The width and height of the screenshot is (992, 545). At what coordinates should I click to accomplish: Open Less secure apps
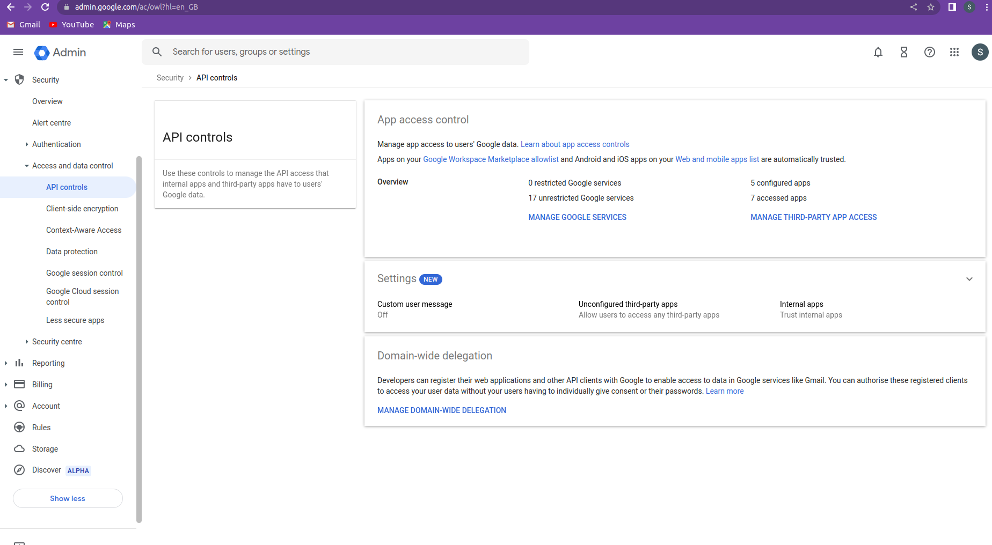tap(75, 320)
